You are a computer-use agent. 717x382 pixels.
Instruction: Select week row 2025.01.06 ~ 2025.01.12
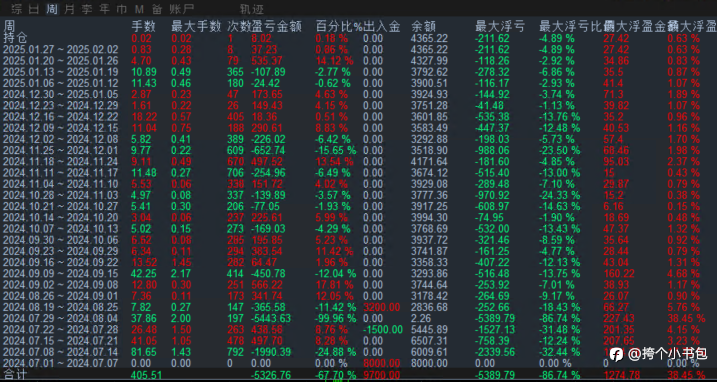(60, 83)
